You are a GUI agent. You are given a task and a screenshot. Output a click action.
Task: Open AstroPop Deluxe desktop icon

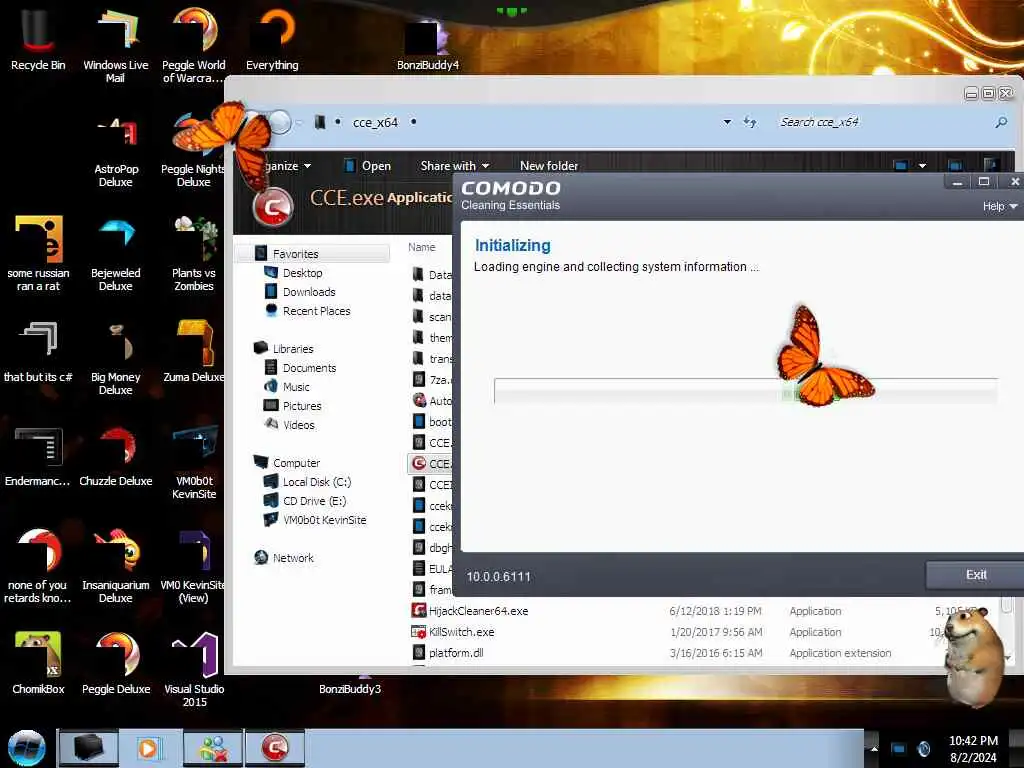coord(116,152)
